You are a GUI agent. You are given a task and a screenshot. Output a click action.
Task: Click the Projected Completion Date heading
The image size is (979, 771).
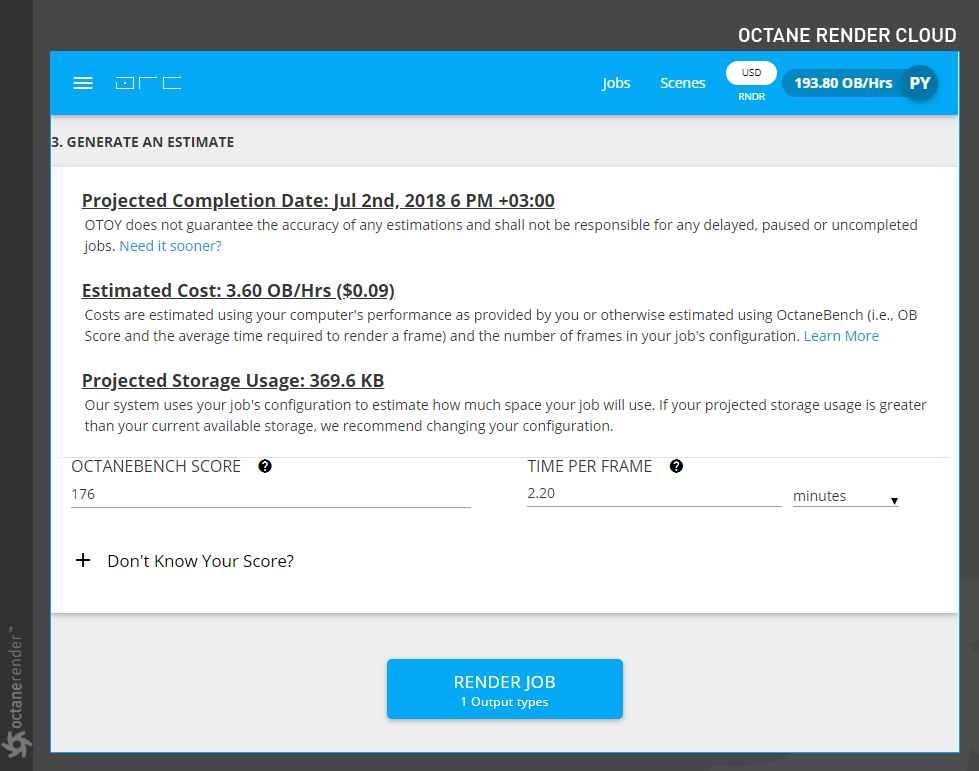pos(318,200)
